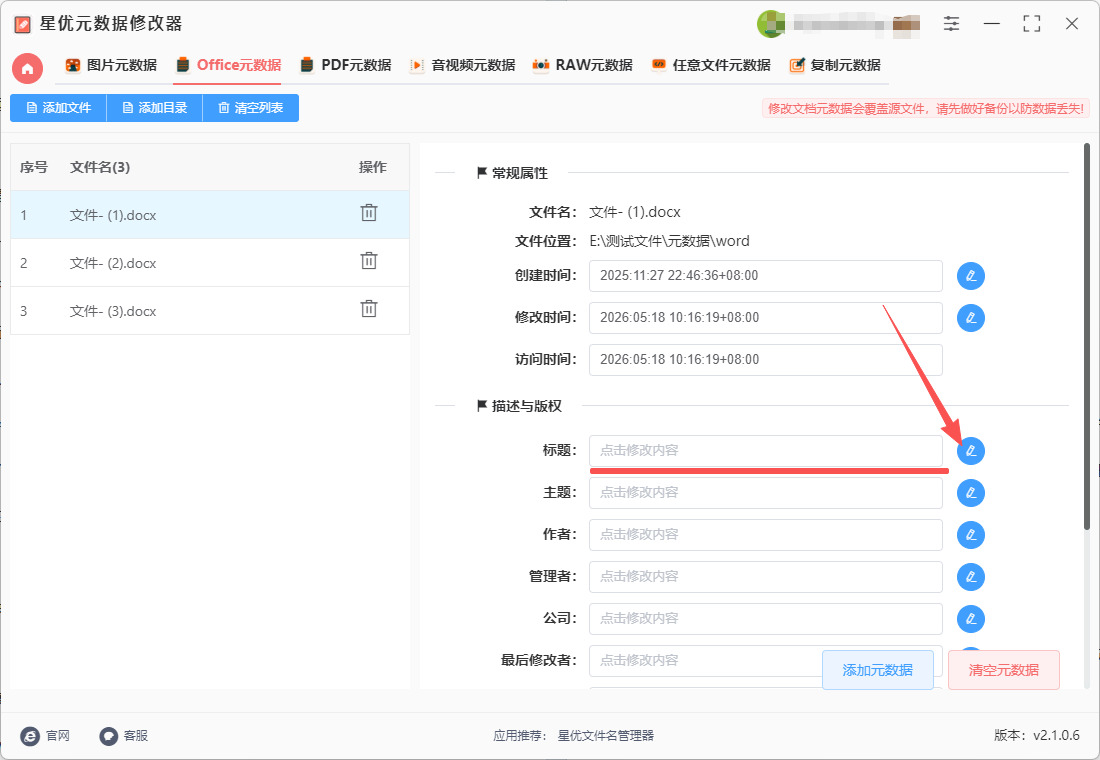Open the 客服 support link

pyautogui.click(x=124, y=735)
